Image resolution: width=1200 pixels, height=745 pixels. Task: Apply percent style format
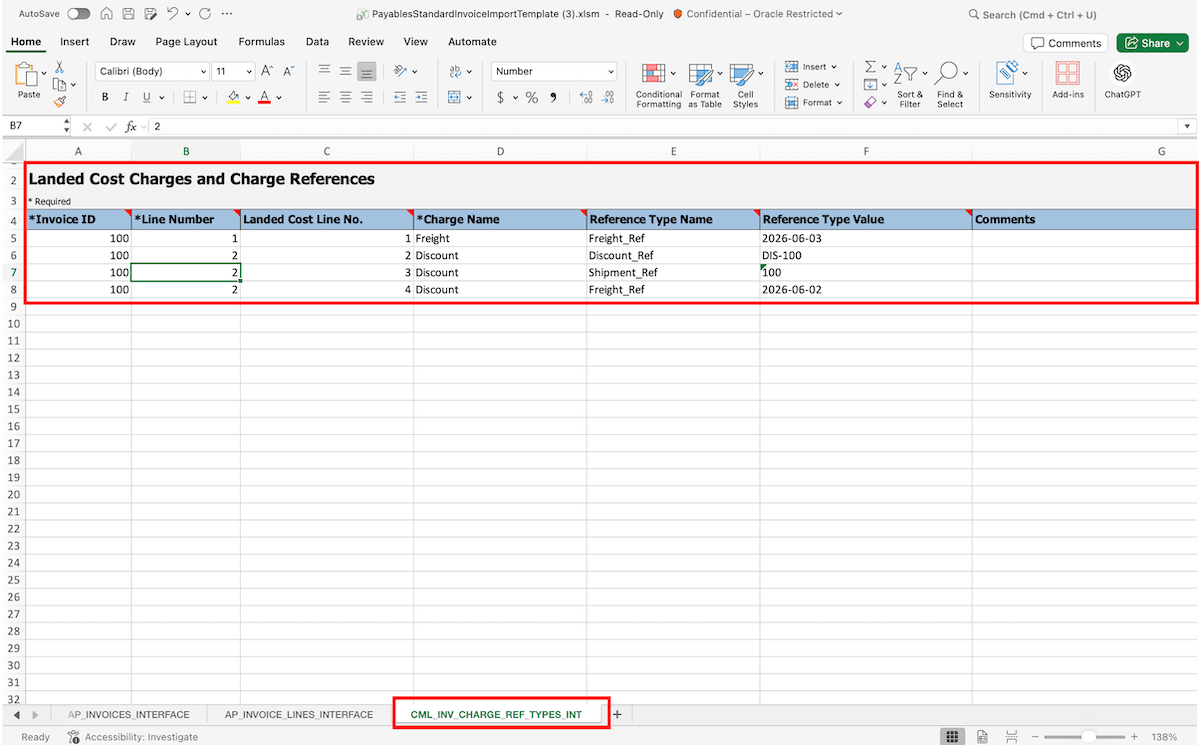[x=532, y=97]
